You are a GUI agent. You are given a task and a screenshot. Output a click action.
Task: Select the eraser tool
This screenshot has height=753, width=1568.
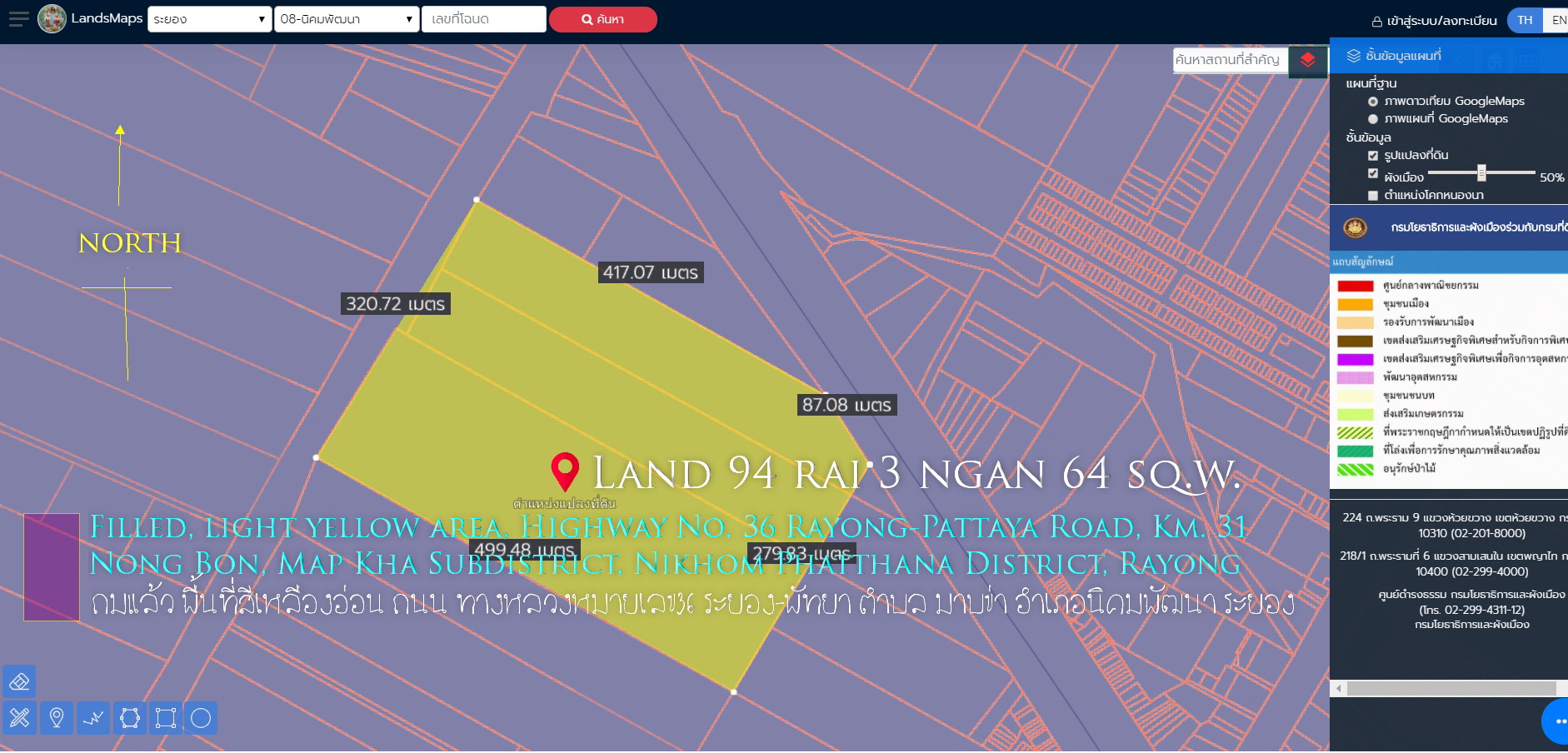pos(19,682)
